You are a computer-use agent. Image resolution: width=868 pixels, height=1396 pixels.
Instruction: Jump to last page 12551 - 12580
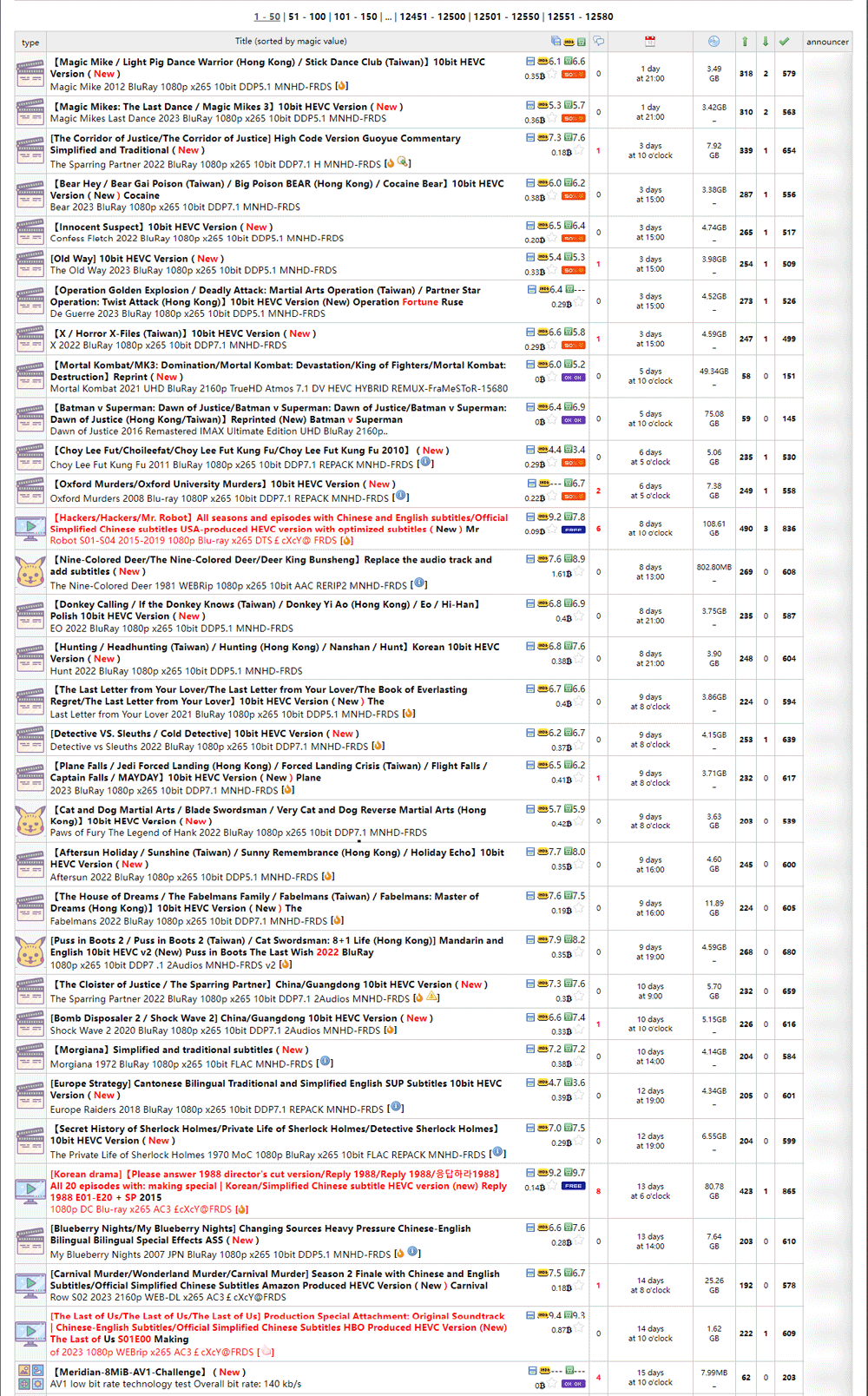580,16
